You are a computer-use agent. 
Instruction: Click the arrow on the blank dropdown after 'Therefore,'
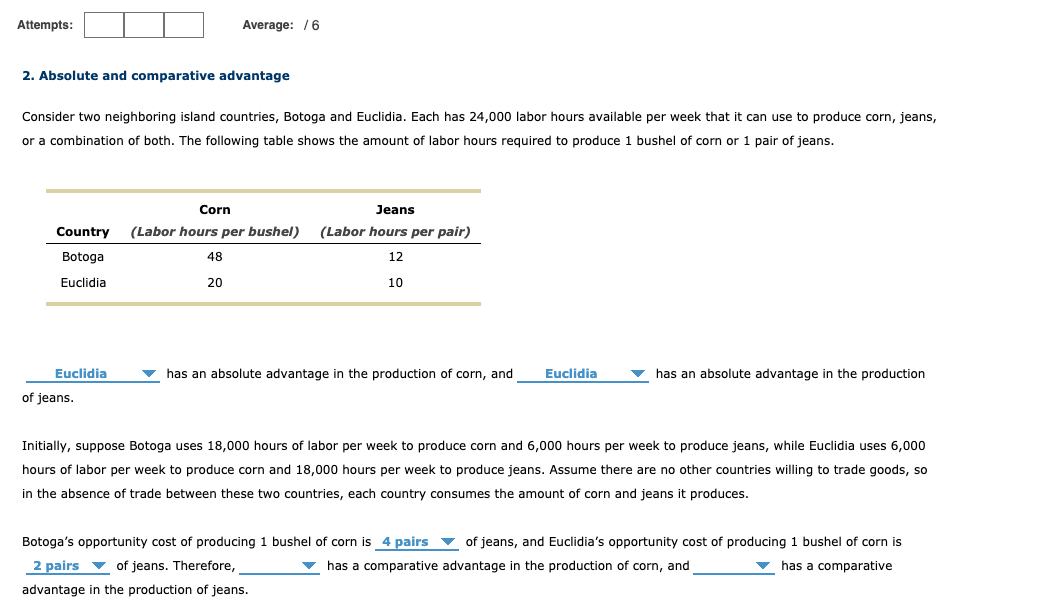pyautogui.click(x=309, y=565)
